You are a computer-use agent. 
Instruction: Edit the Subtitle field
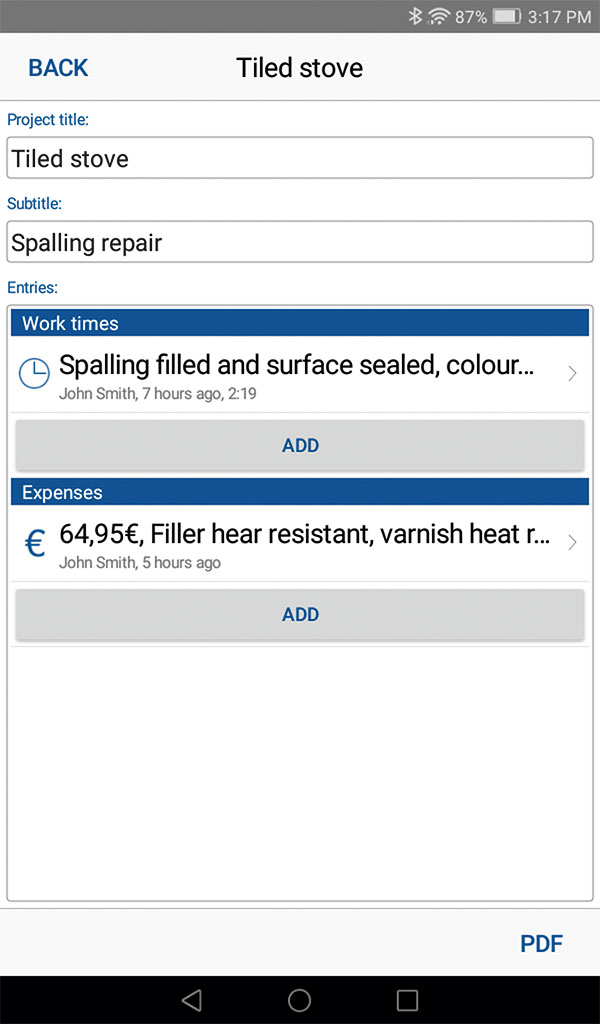tap(300, 242)
